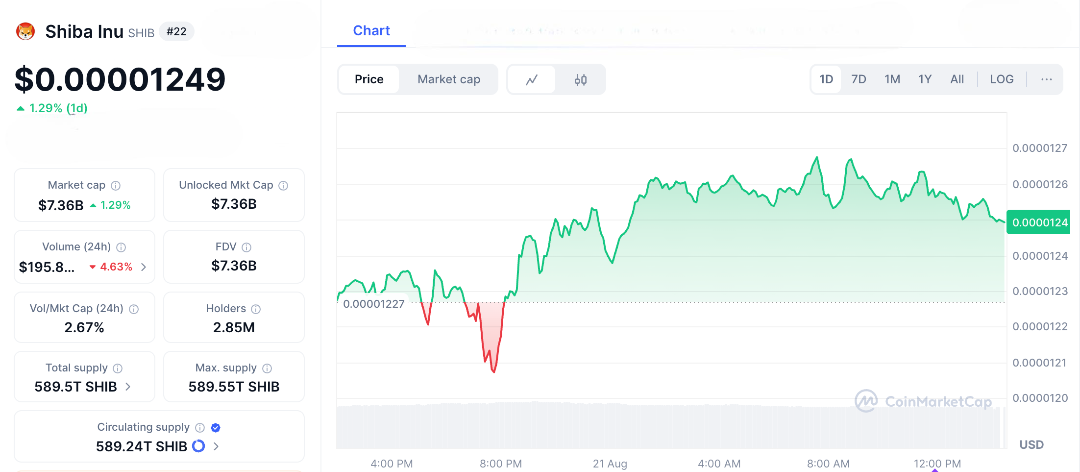
Task: Select the 1Y time range
Action: (925, 80)
